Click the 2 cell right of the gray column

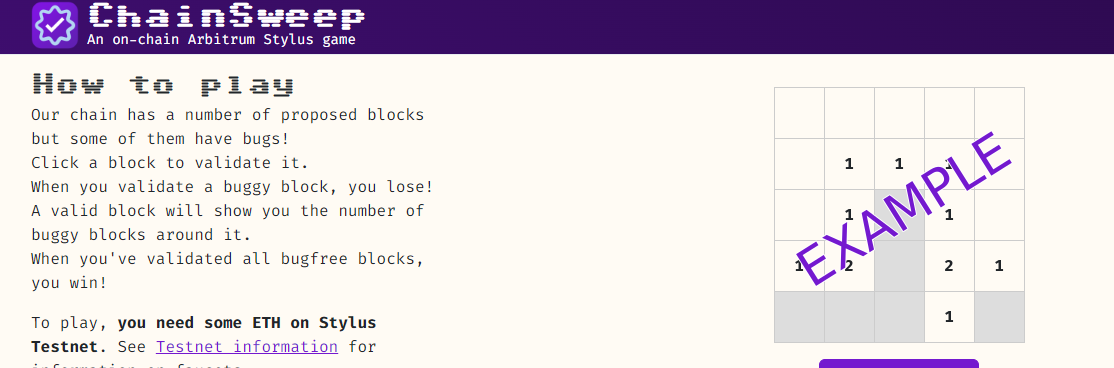949,266
